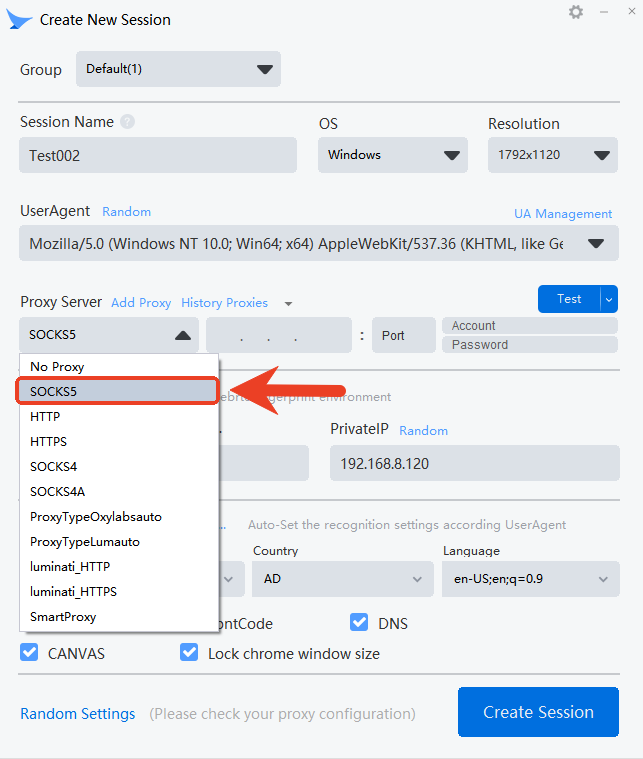The height and width of the screenshot is (759, 643).
Task: Click the Random Settings link
Action: [78, 714]
